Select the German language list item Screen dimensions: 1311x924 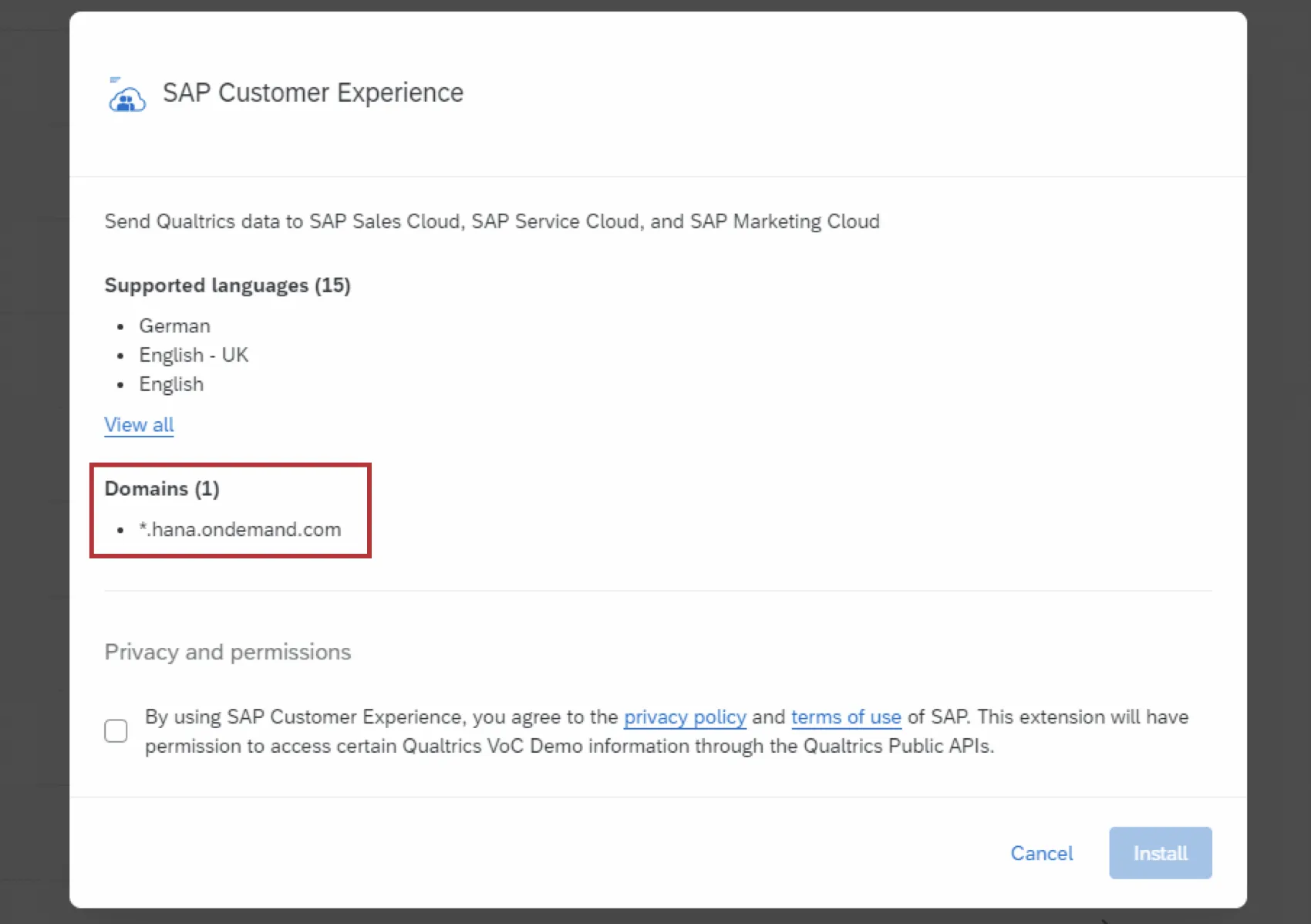[x=175, y=325]
